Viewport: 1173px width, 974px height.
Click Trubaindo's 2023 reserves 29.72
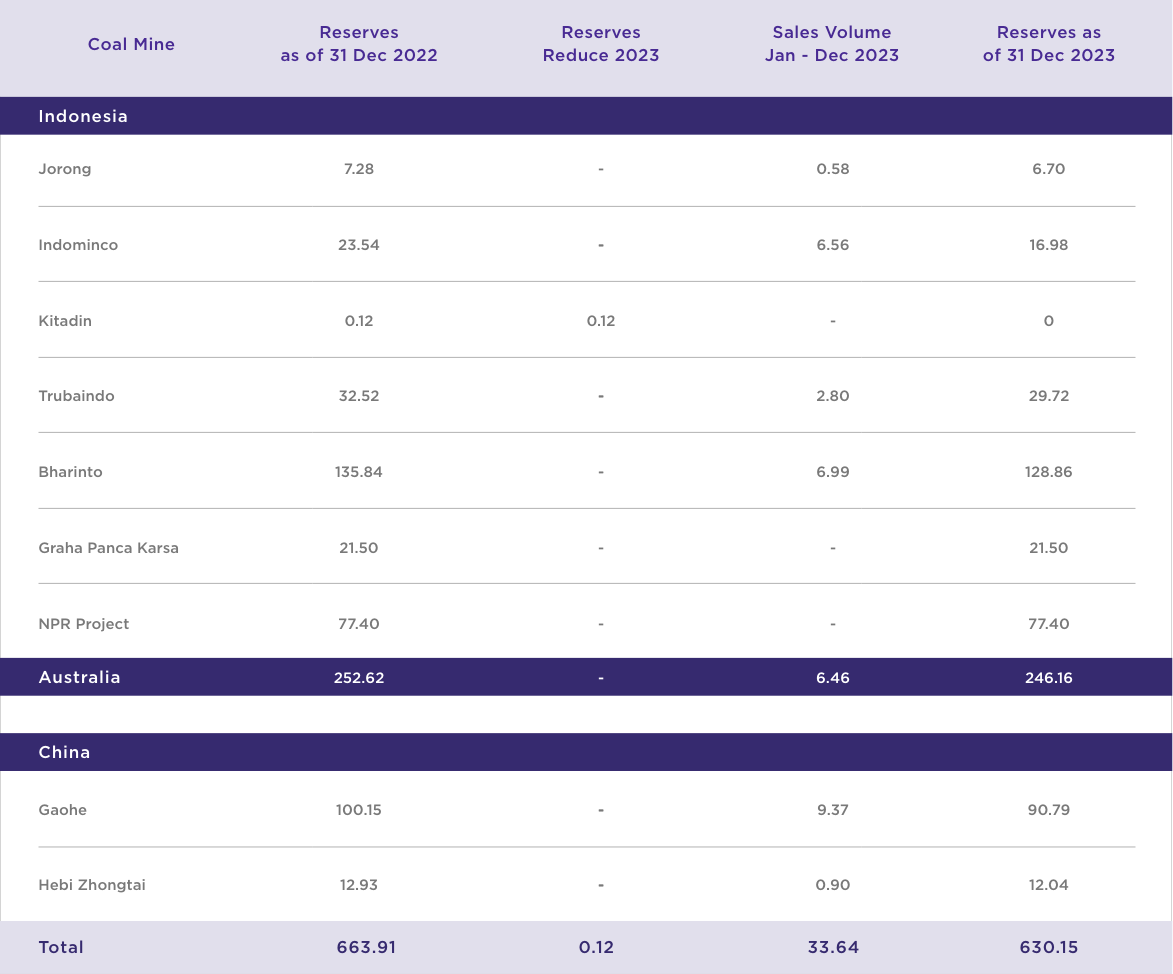click(x=1049, y=396)
